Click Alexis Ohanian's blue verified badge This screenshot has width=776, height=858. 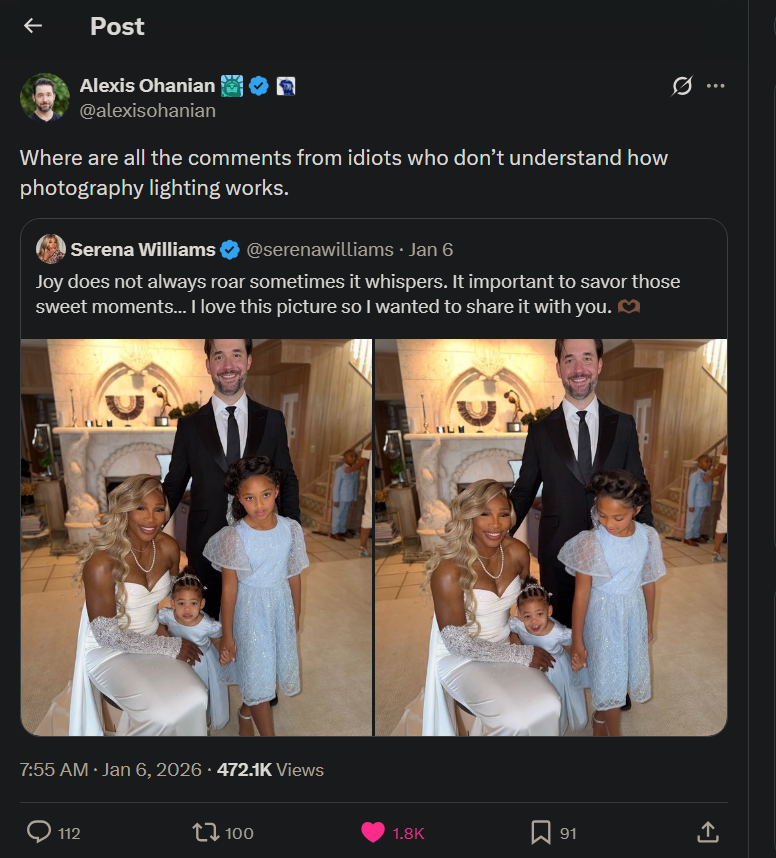tap(259, 86)
